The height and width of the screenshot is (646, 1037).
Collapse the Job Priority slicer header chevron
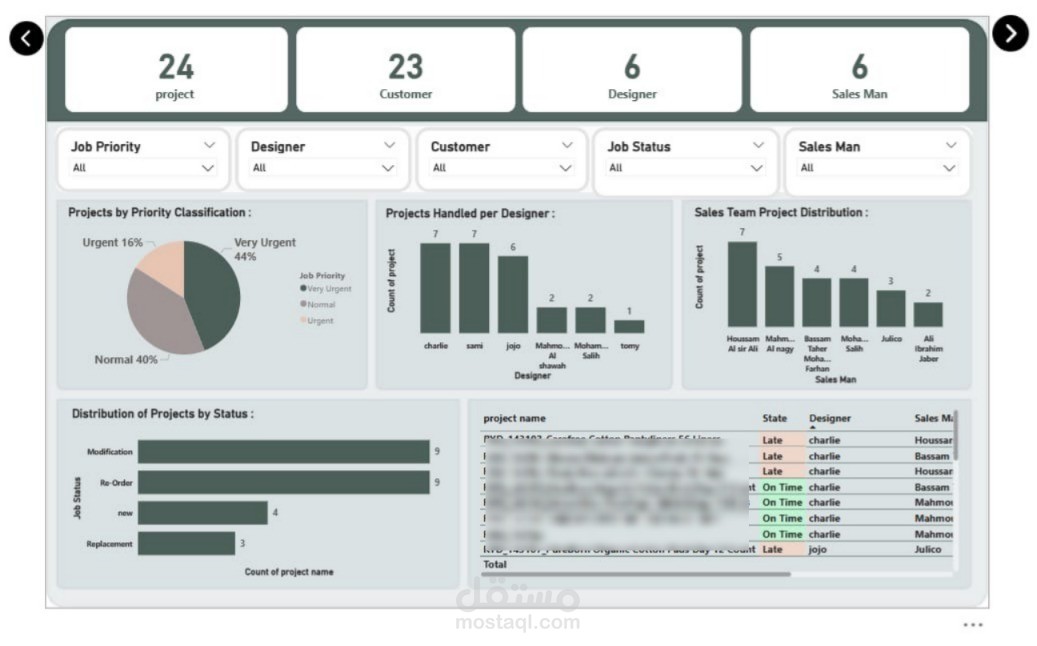tap(210, 145)
